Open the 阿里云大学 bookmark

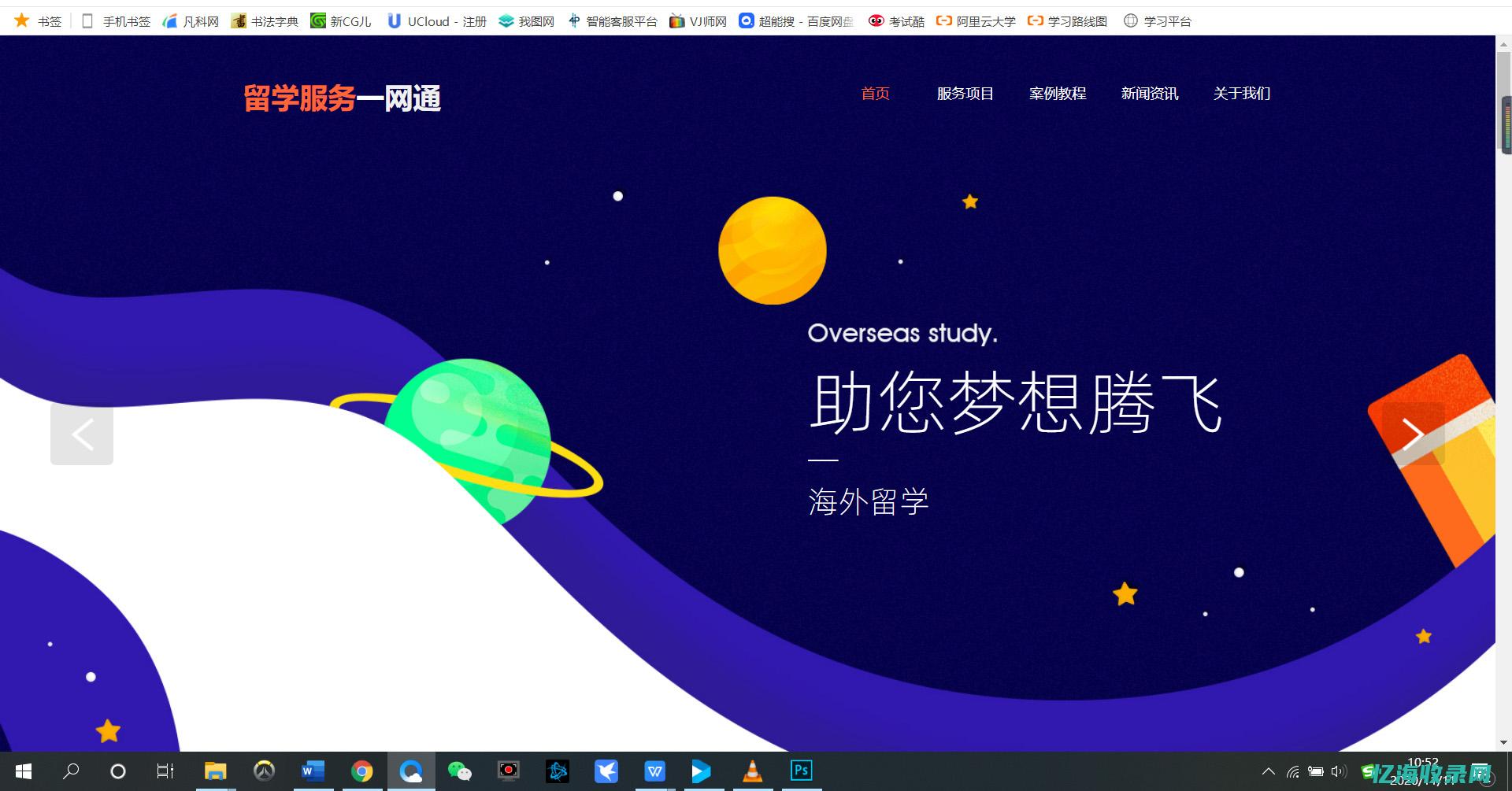coord(985,21)
